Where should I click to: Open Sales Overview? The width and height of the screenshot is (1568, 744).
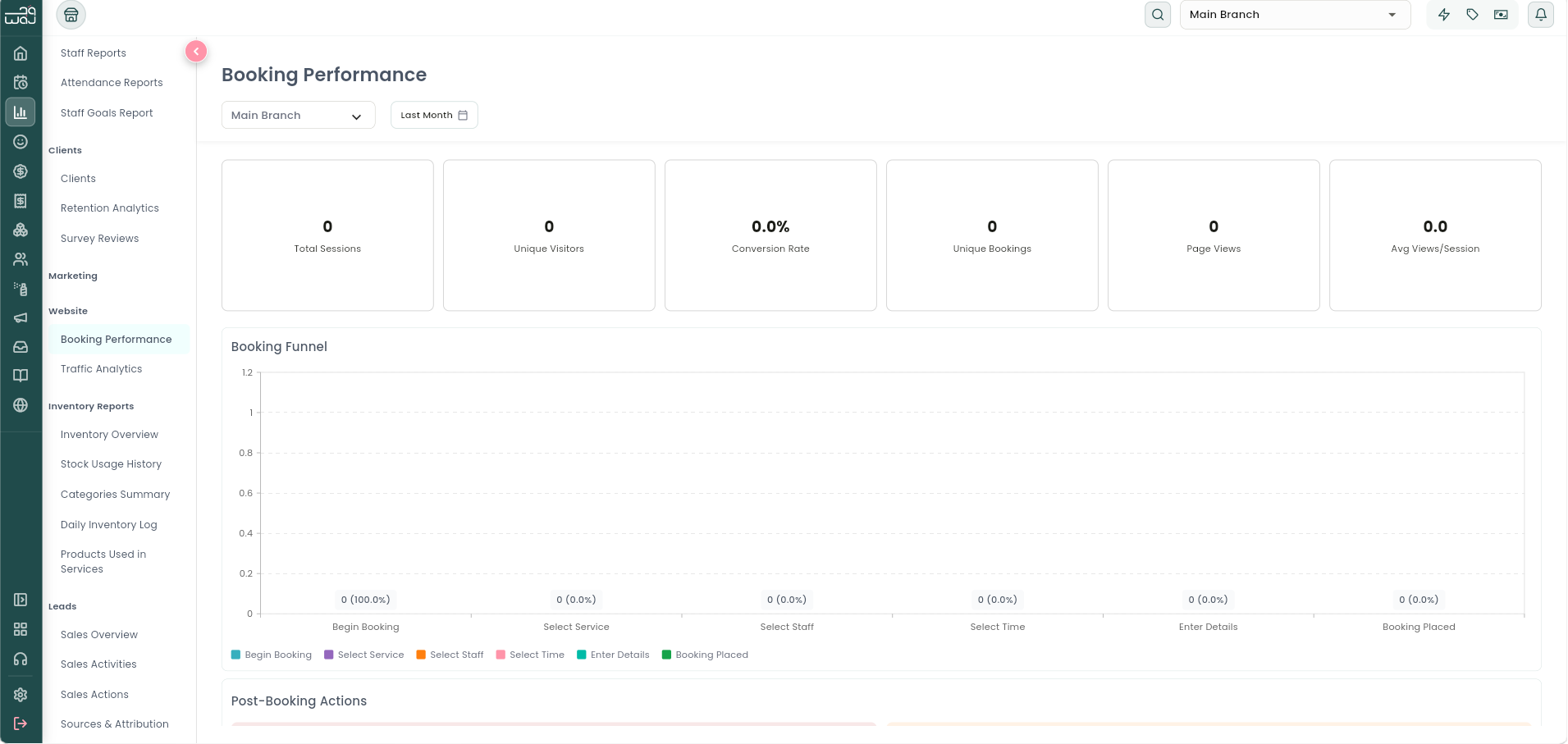click(99, 635)
